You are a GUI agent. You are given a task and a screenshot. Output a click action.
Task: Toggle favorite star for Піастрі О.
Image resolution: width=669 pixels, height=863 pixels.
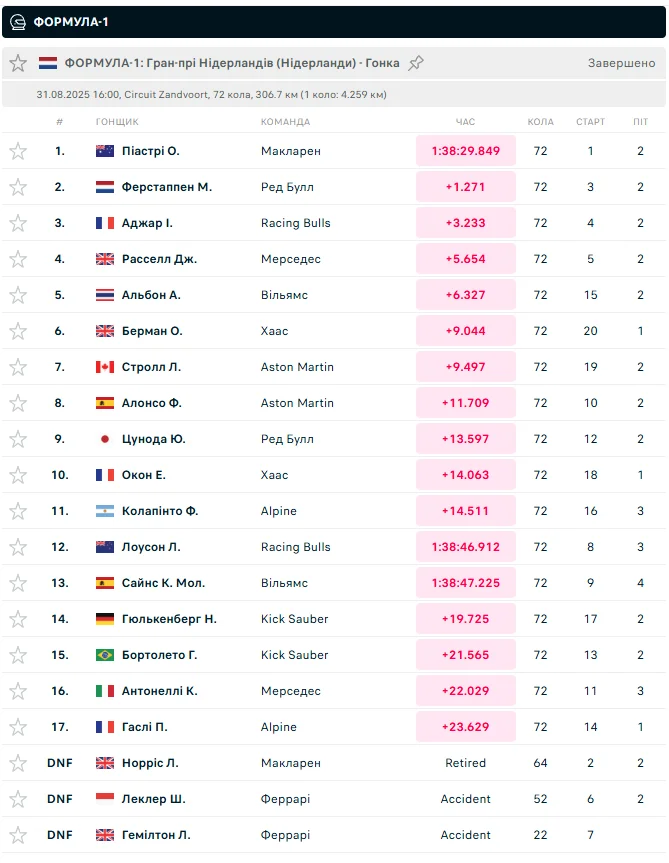tap(18, 151)
